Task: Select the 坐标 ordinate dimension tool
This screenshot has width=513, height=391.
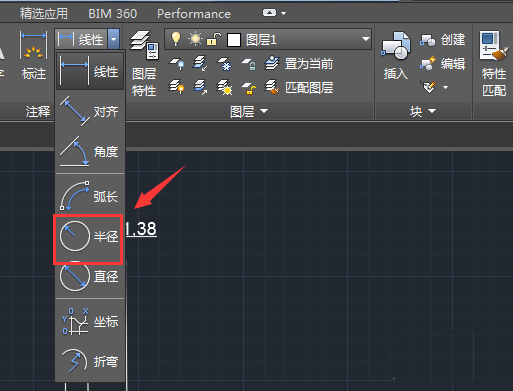Action: pos(89,322)
